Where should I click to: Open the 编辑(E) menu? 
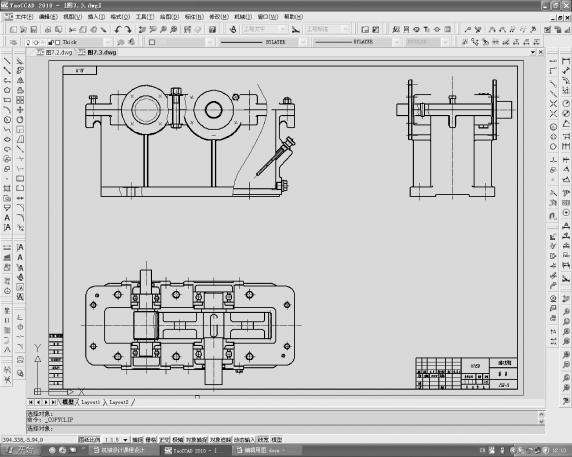[48, 17]
